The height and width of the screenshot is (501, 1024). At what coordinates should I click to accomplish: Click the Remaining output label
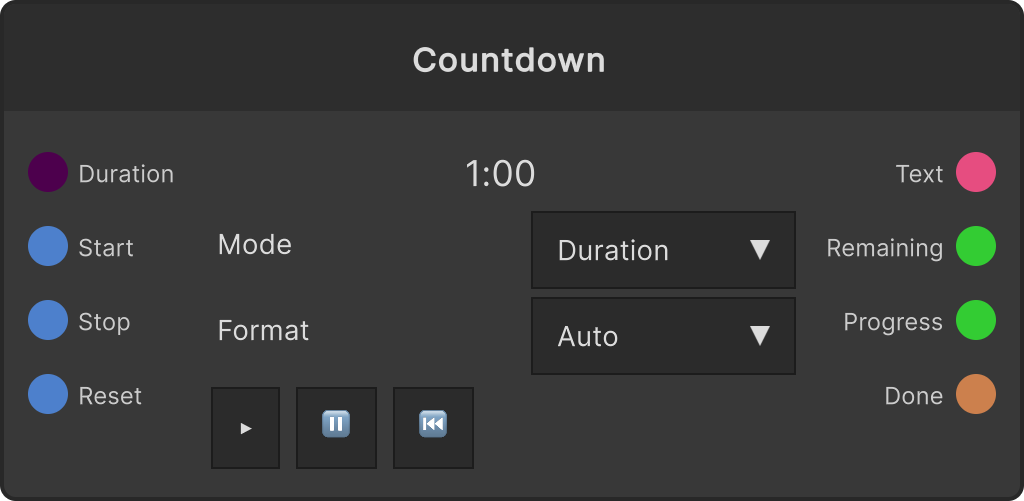click(x=885, y=248)
